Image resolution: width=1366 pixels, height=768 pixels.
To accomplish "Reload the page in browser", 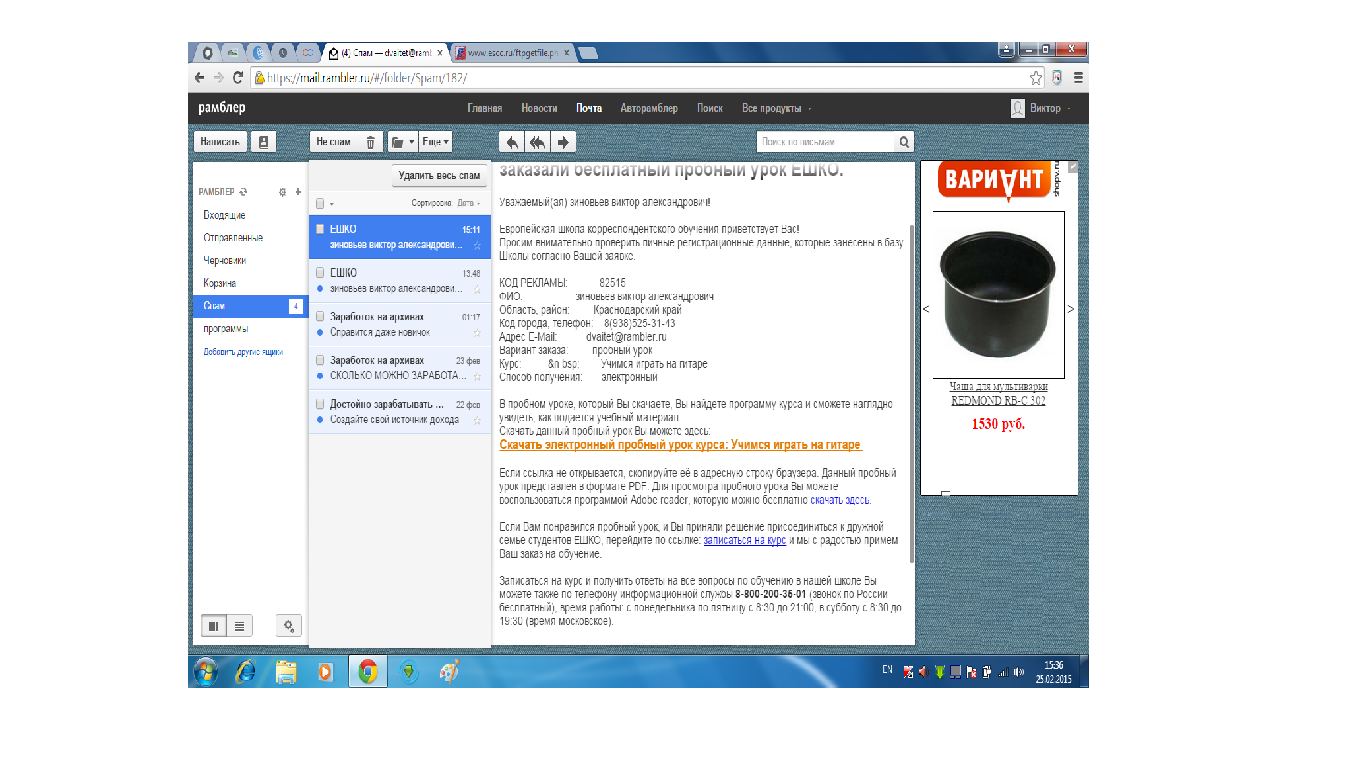I will (x=238, y=77).
